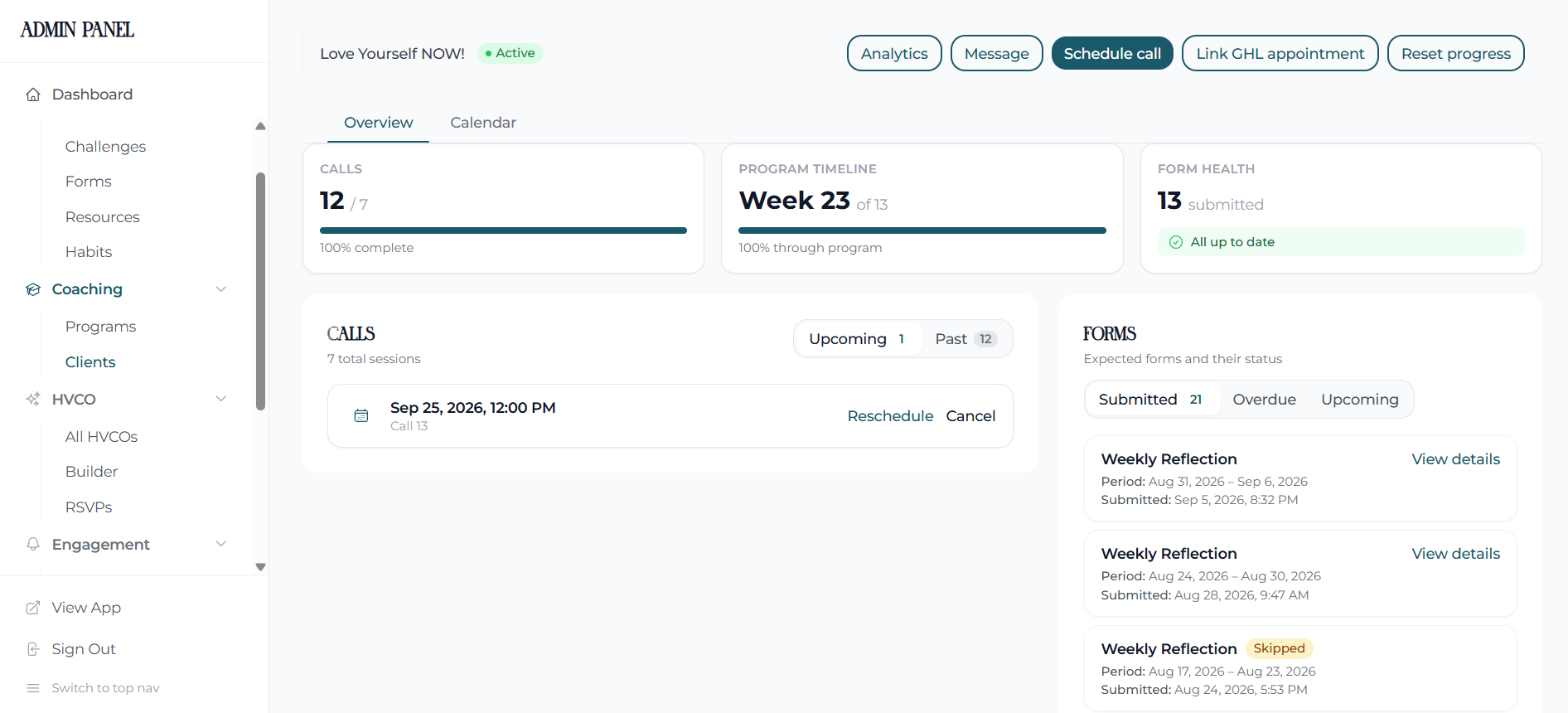Click the Reset progress button
The image size is (1568, 713).
coord(1455,53)
